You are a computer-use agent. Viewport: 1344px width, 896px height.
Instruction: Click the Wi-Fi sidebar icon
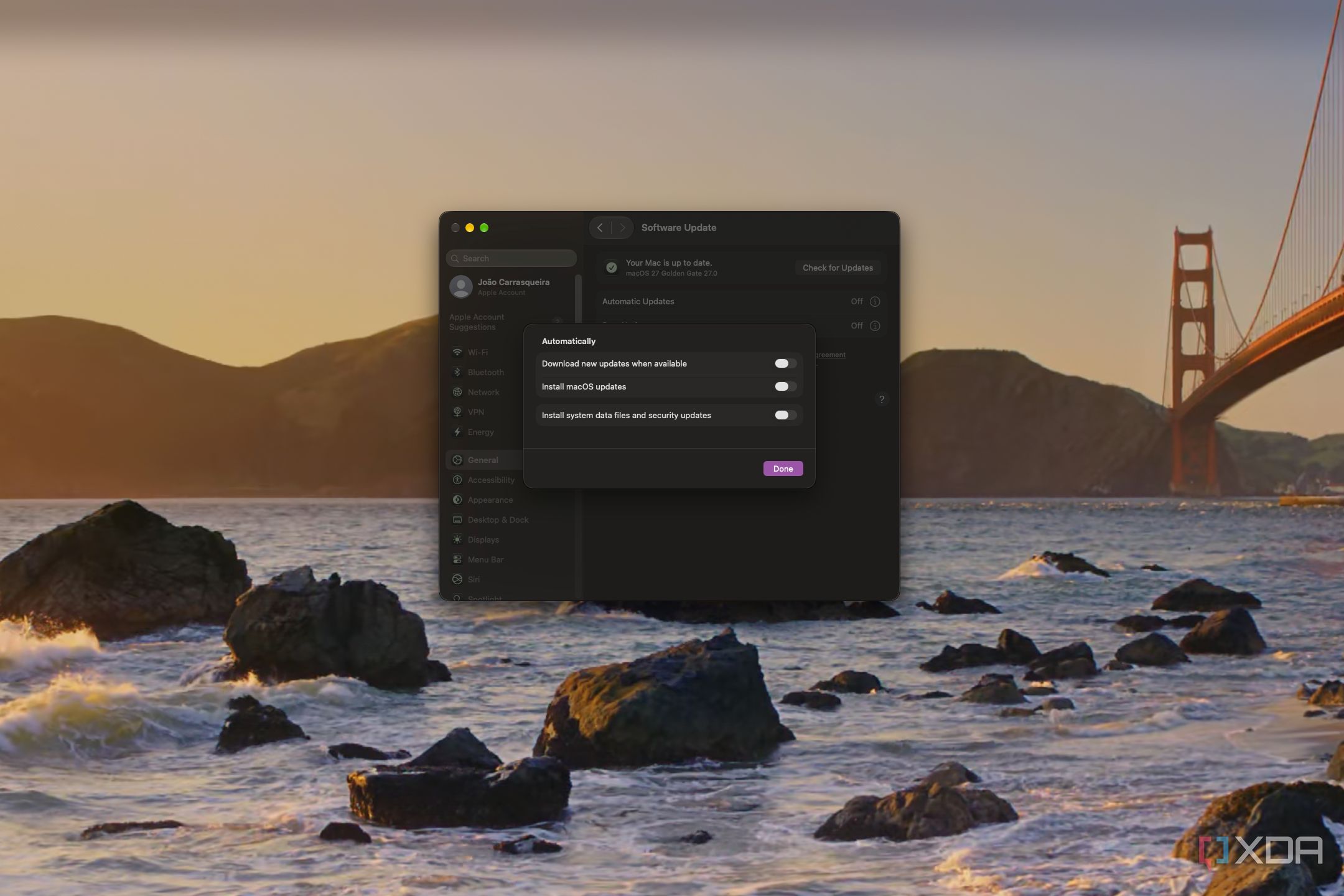click(457, 352)
